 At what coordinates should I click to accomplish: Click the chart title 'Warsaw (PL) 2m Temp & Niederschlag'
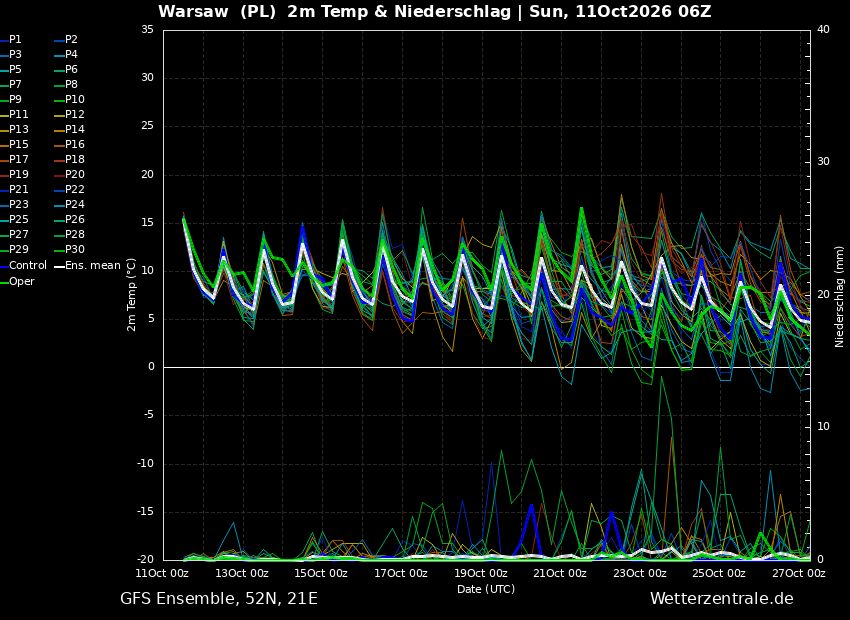click(x=334, y=12)
